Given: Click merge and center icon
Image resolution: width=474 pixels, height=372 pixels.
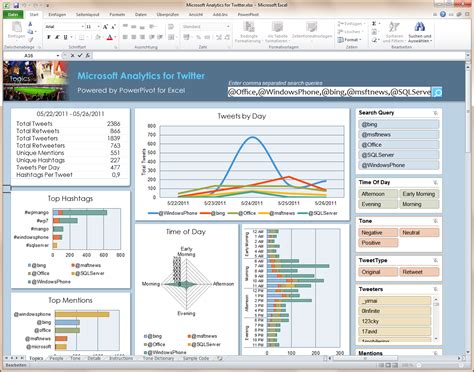Looking at the screenshot, I should 171,37.
